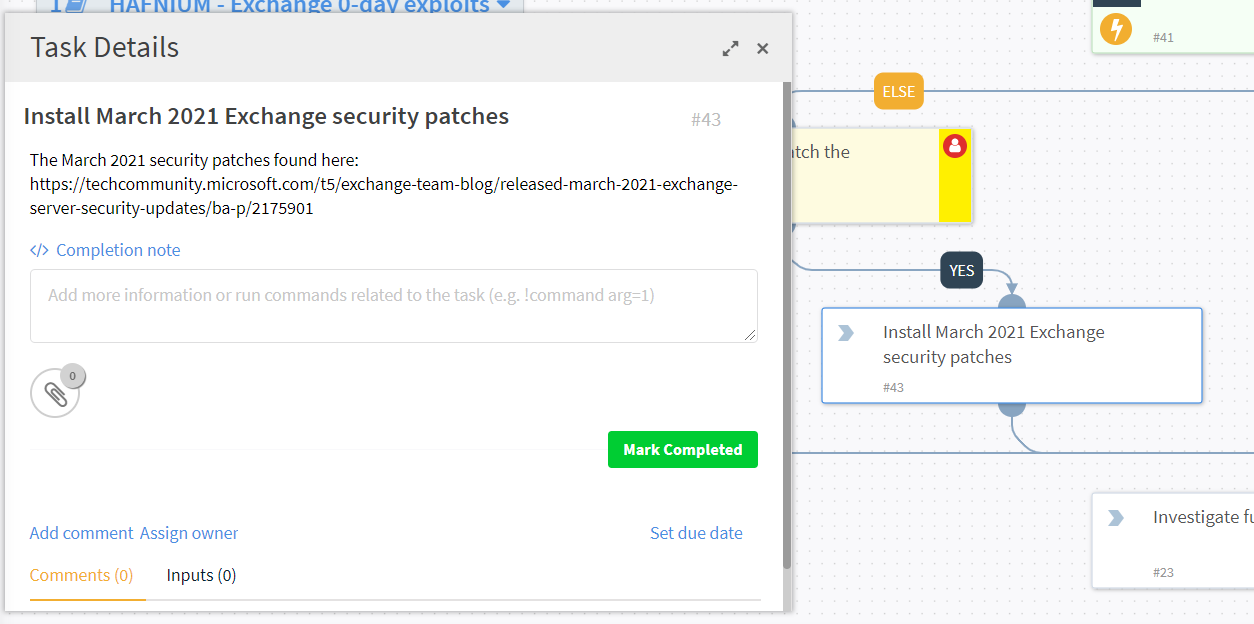The height and width of the screenshot is (624, 1254).
Task: Switch to the Inputs (0) tab
Action: (x=201, y=575)
